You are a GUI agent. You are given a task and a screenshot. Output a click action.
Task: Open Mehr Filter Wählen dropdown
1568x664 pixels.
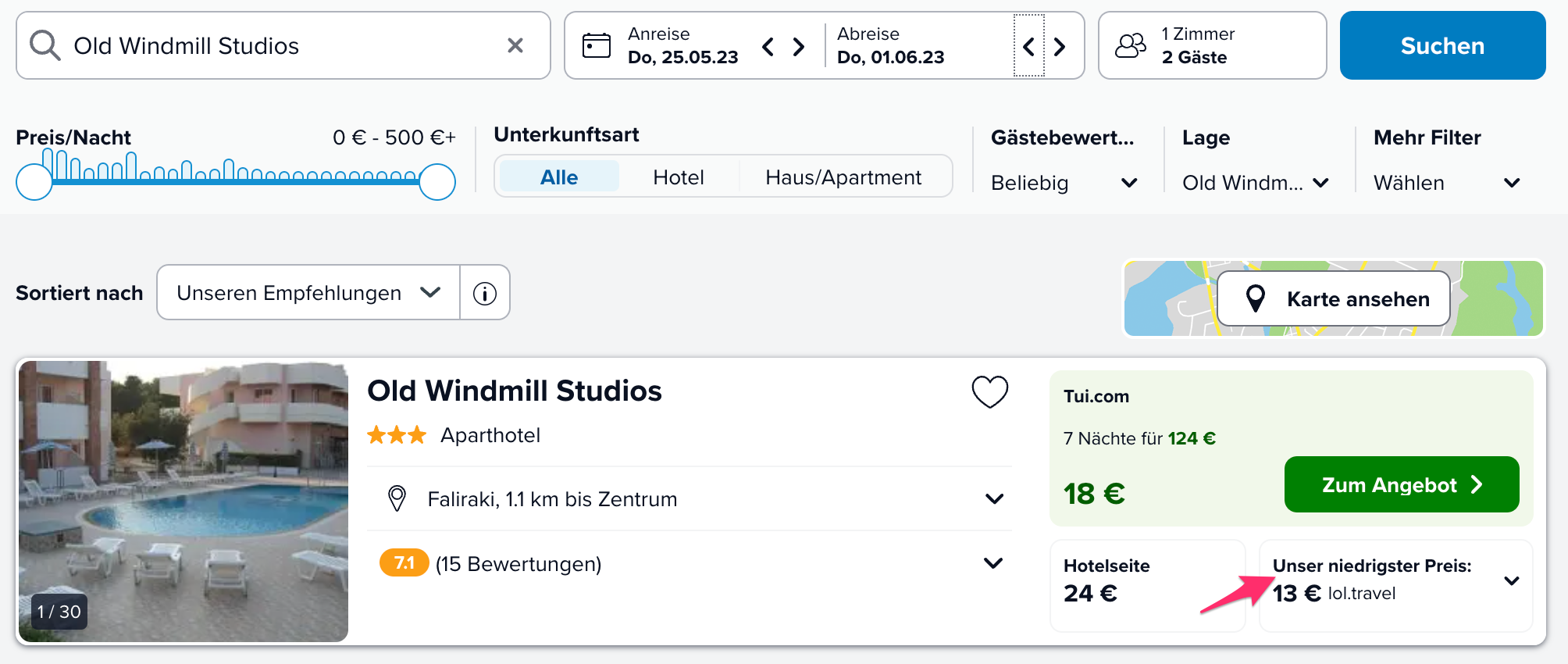[x=1446, y=183]
